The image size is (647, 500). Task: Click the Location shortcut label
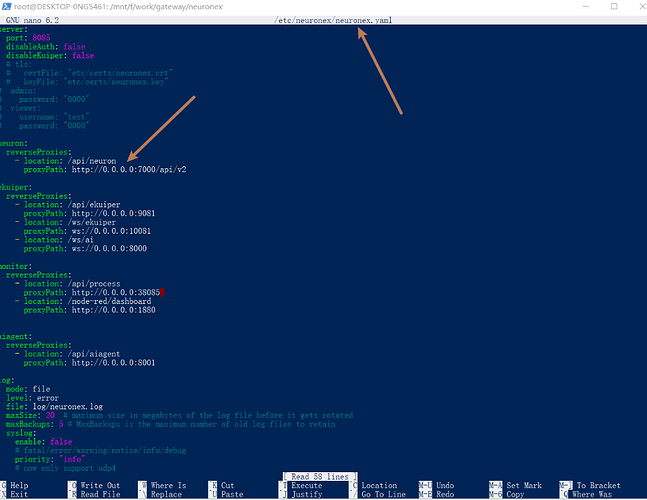379,485
